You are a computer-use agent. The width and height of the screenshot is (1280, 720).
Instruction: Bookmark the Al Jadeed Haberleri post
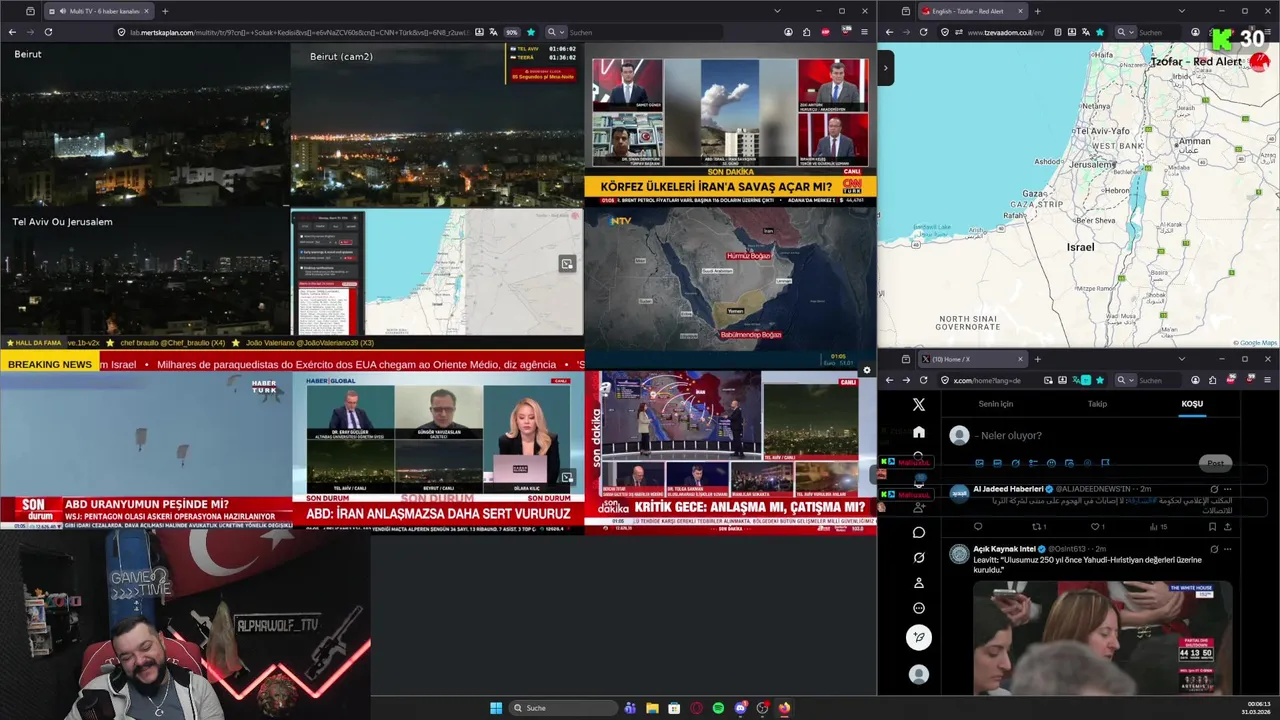tap(1212, 527)
